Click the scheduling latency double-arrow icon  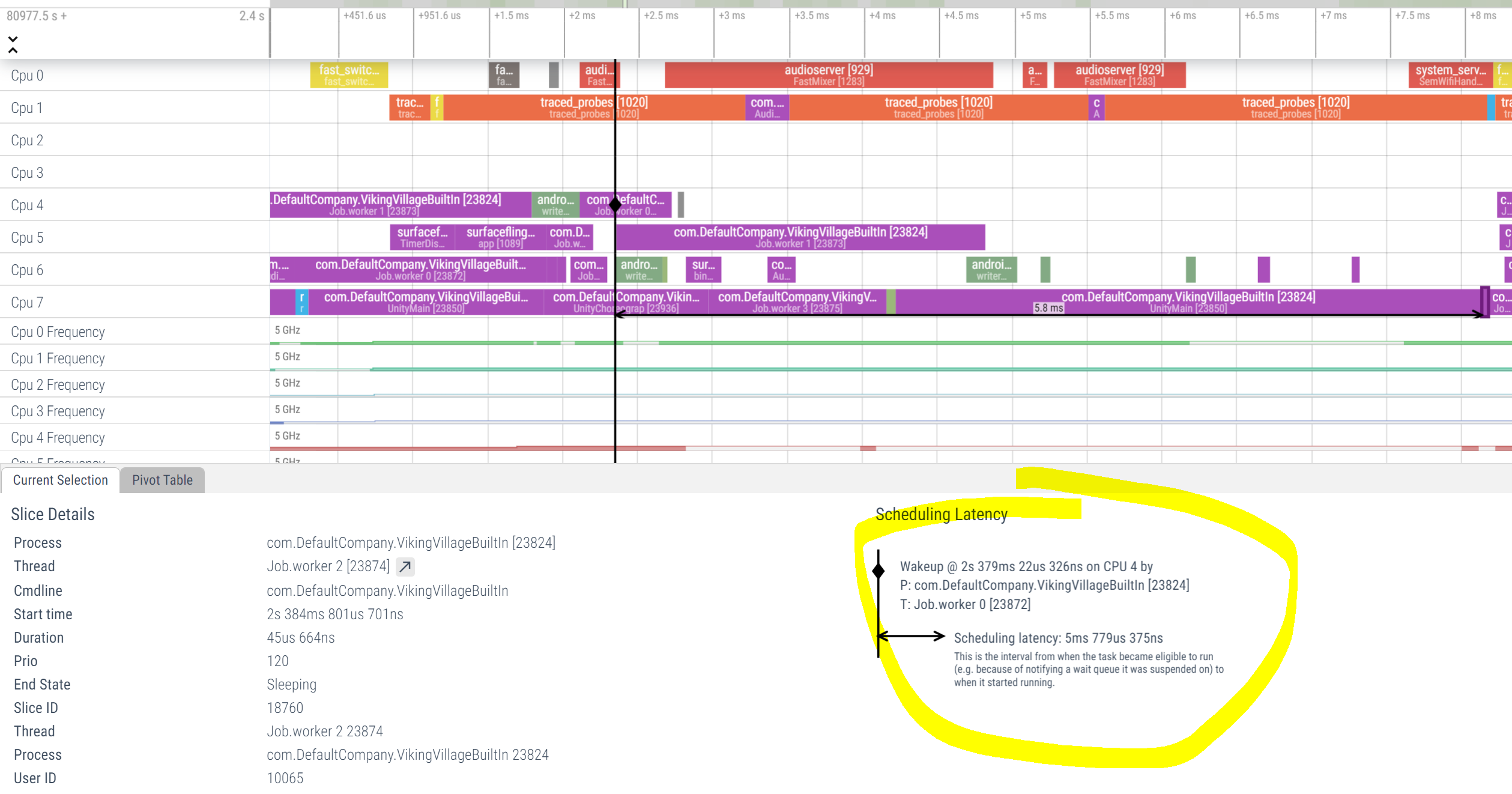911,636
